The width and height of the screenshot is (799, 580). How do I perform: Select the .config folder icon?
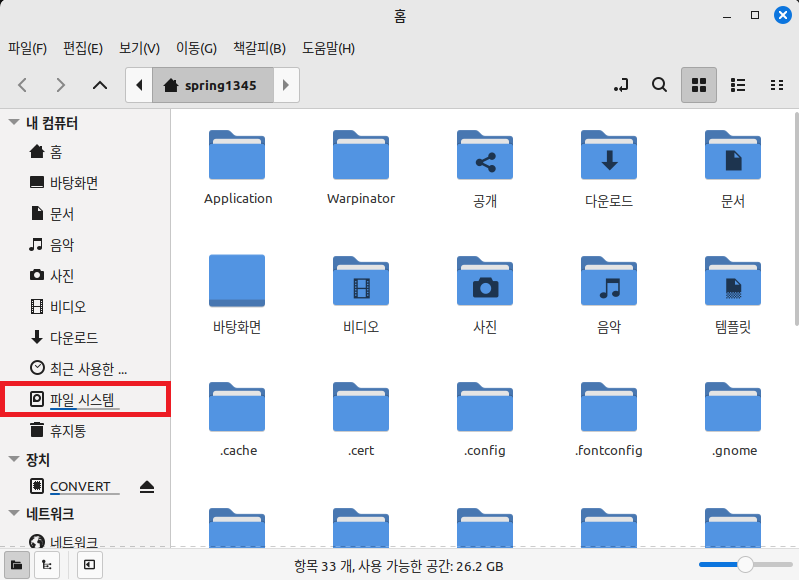click(485, 407)
